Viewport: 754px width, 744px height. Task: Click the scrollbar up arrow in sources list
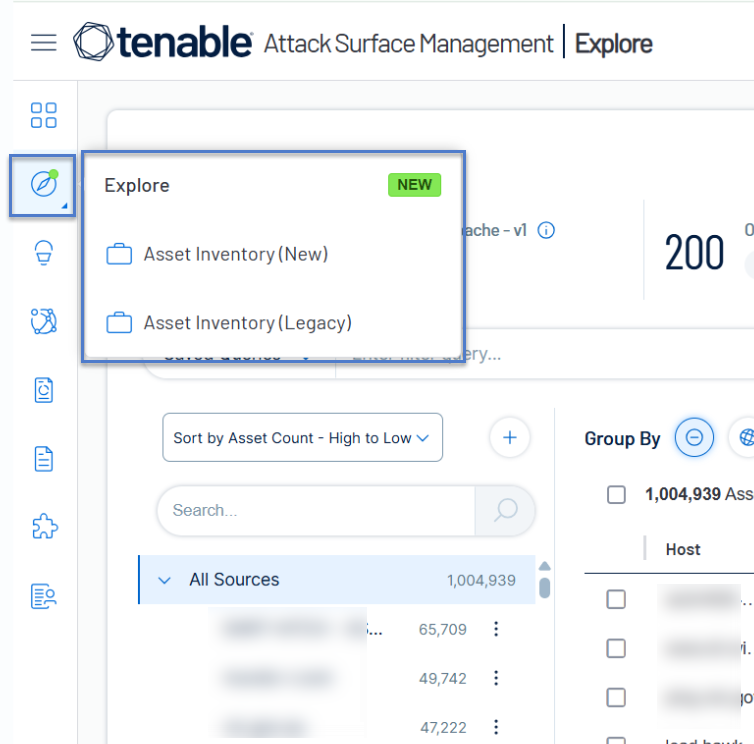click(x=544, y=566)
